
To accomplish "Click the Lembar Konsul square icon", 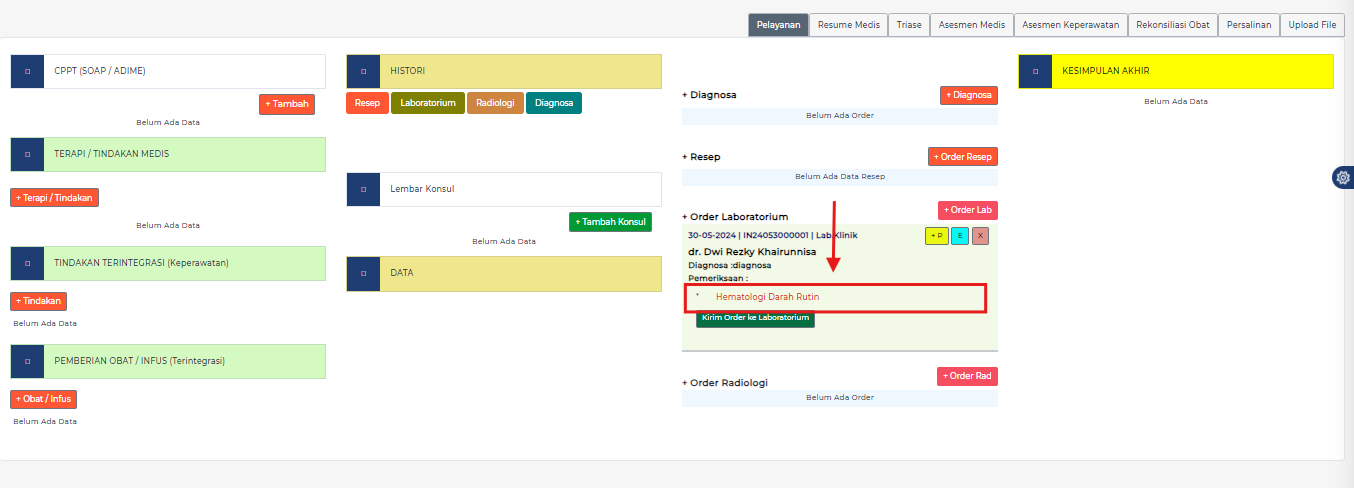I will 363,189.
